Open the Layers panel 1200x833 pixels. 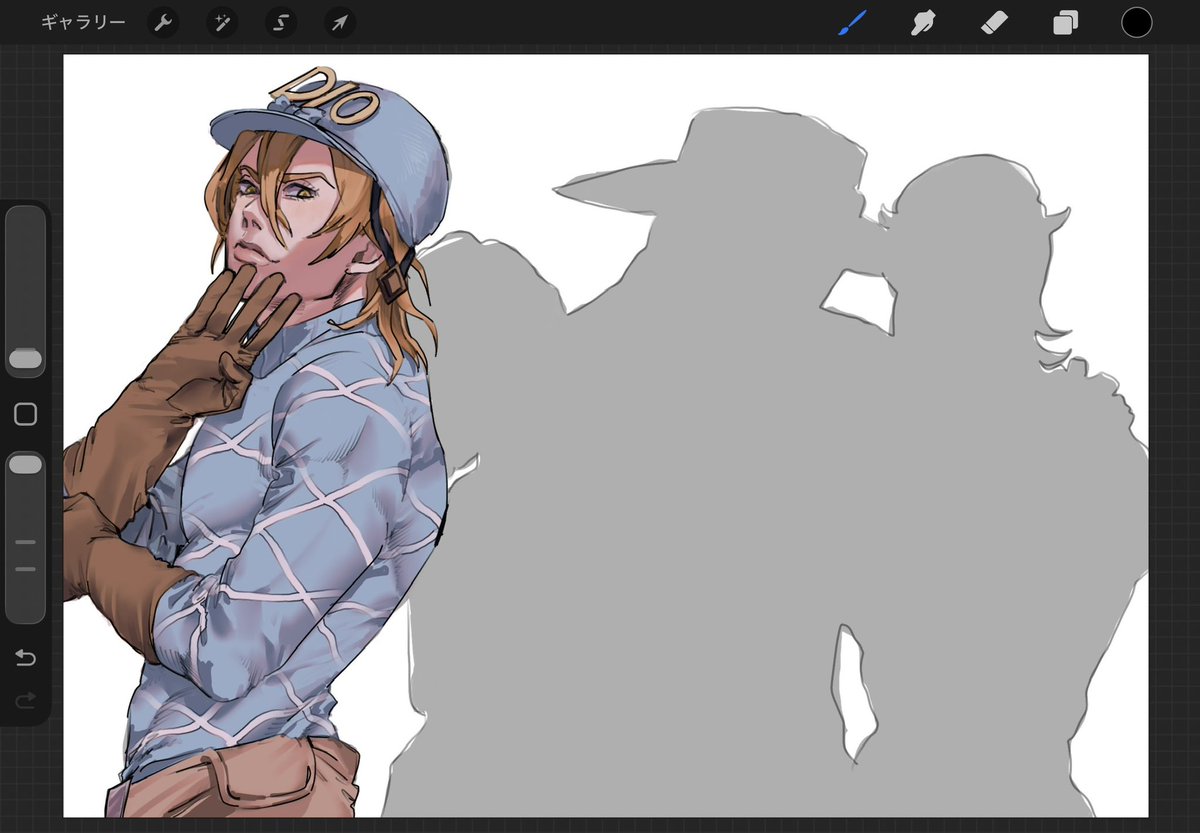point(1065,23)
